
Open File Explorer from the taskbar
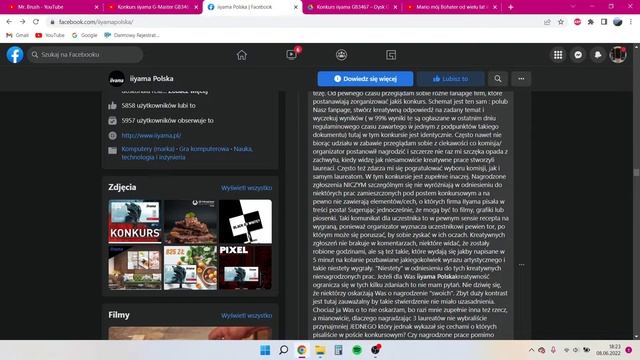pos(320,350)
